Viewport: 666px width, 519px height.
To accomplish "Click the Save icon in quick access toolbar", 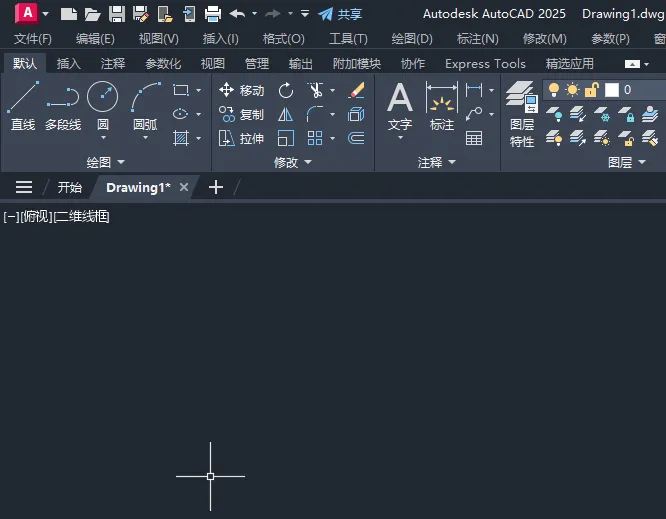I will pos(117,14).
